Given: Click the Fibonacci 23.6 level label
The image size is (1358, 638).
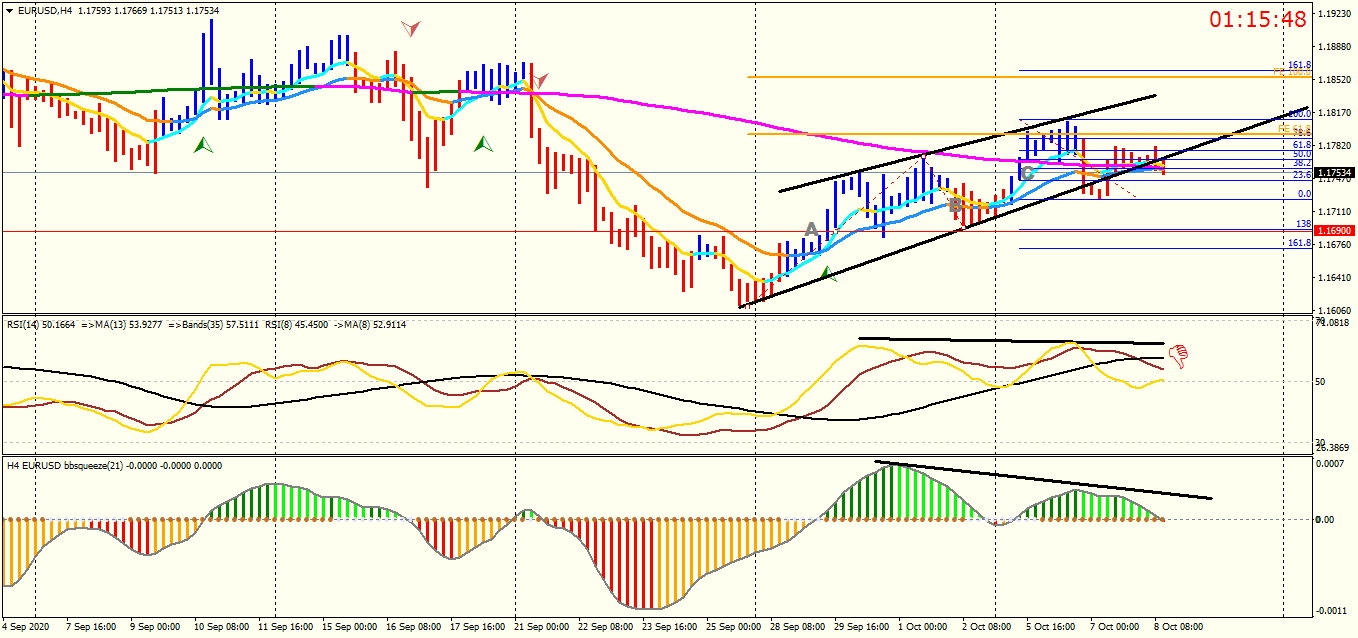Looking at the screenshot, I should click(x=1302, y=175).
